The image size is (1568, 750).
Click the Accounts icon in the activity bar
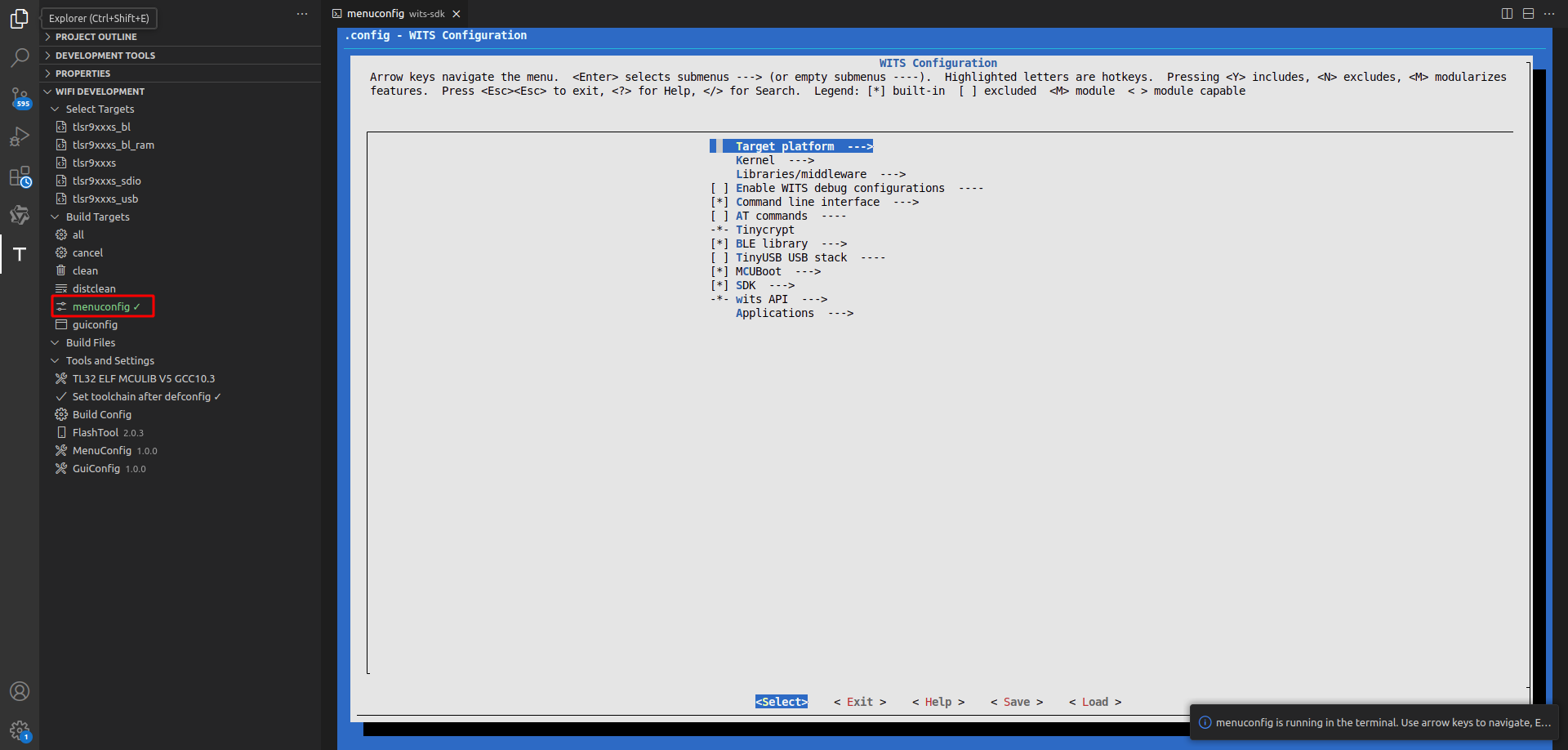click(x=20, y=690)
